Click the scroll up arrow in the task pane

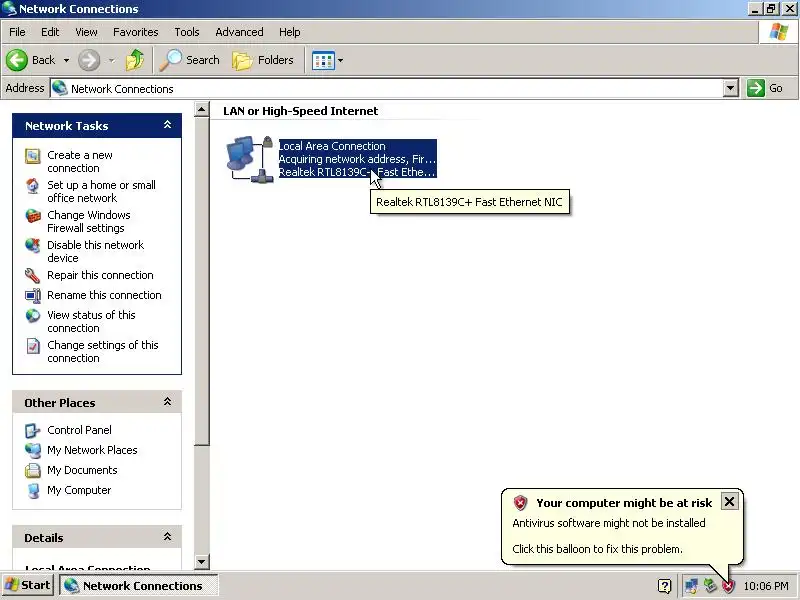(x=202, y=109)
